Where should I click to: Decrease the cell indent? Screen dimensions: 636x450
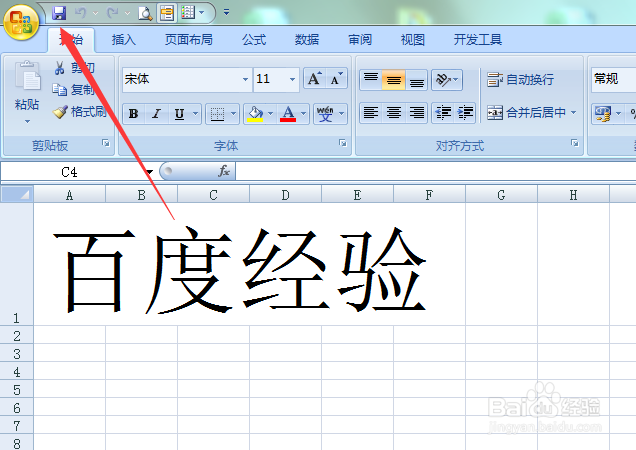pos(443,112)
